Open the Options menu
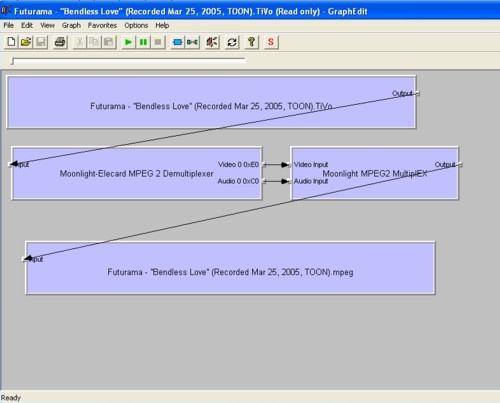 tap(136, 25)
